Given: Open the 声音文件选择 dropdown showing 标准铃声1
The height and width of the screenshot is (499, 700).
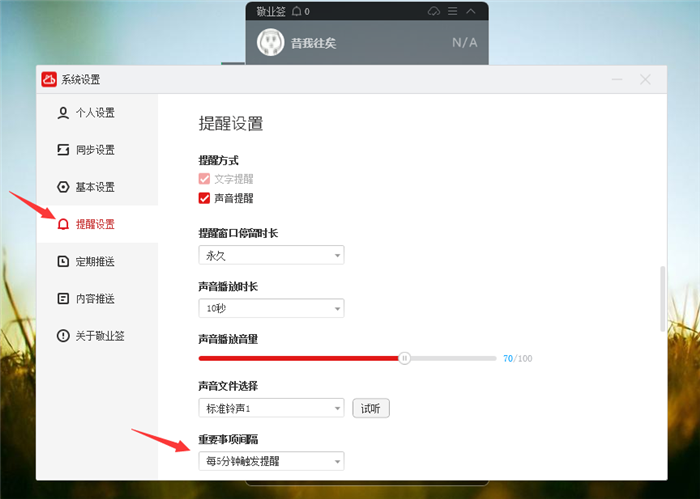Looking at the screenshot, I should tap(271, 408).
